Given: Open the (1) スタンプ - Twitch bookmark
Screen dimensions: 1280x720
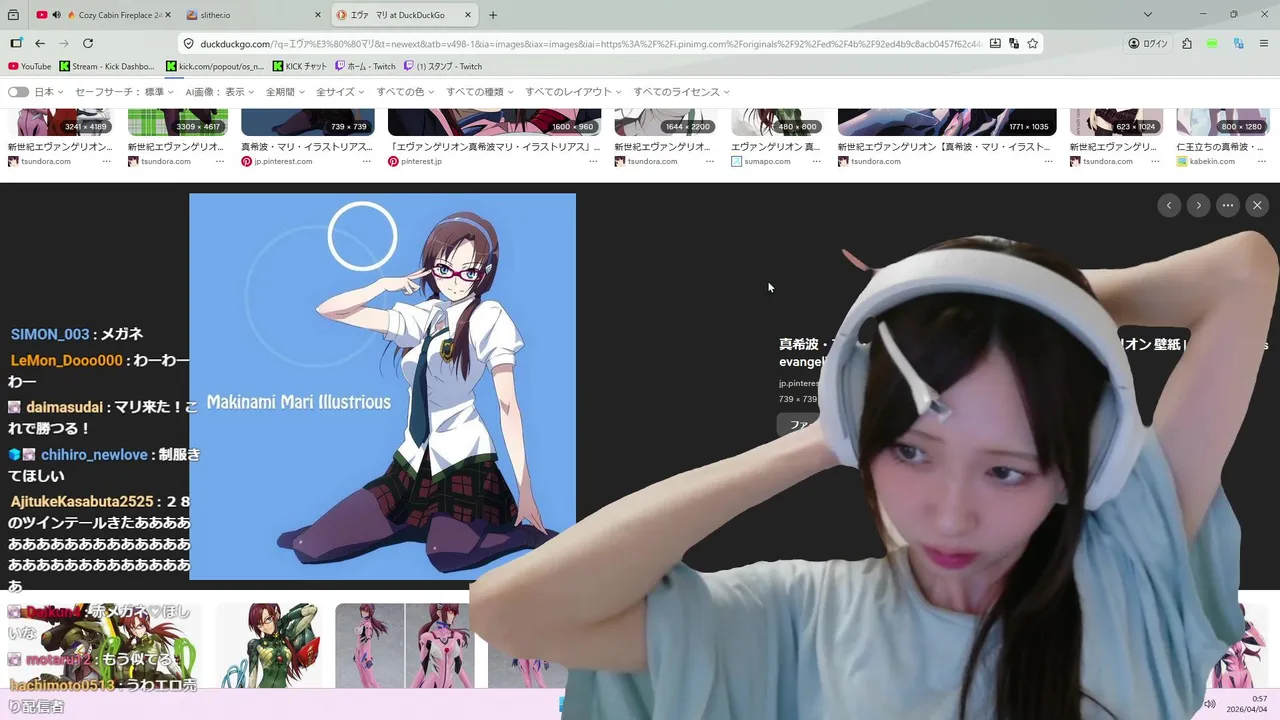Looking at the screenshot, I should (x=443, y=66).
